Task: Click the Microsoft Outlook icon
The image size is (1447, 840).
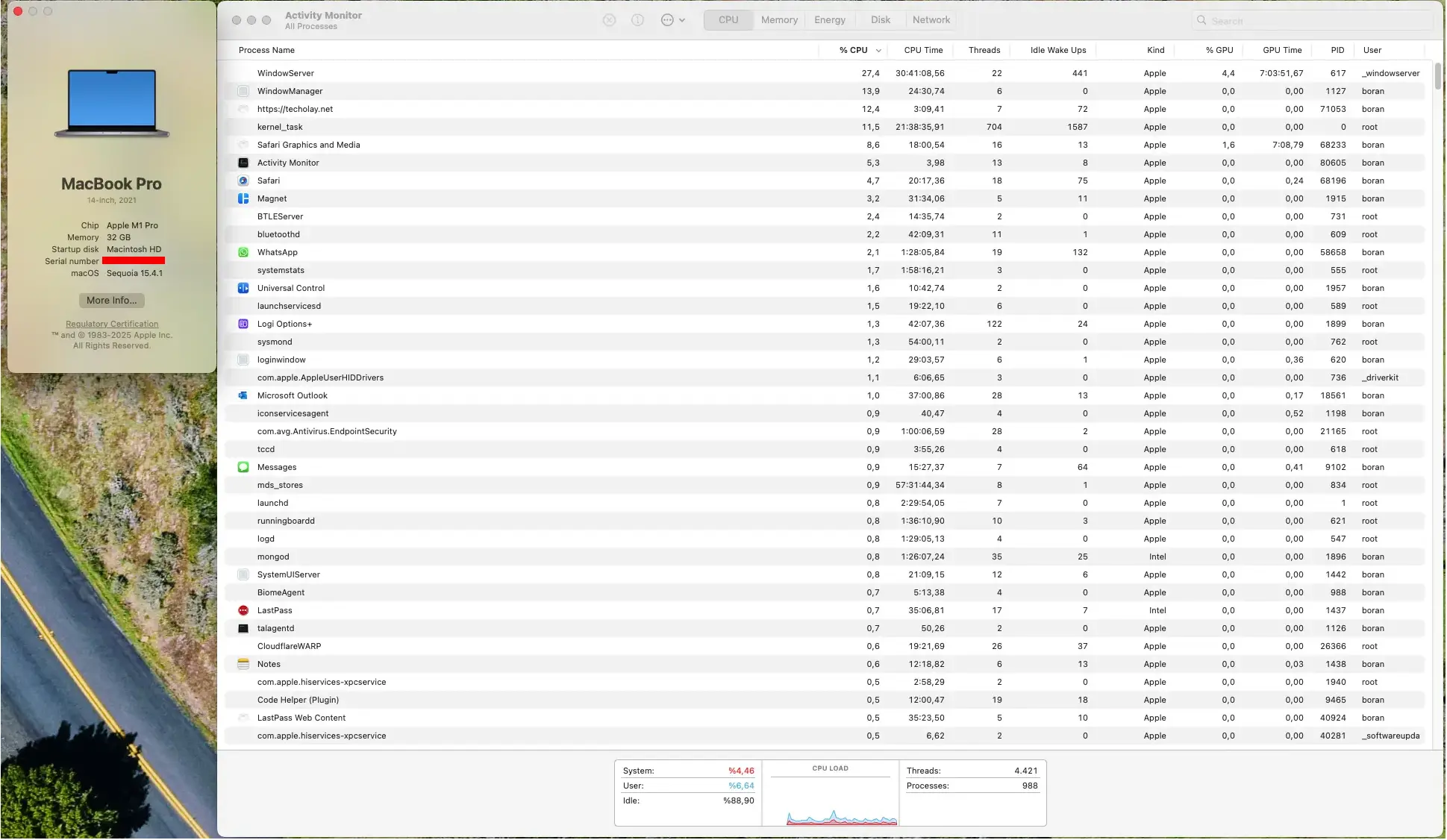Action: [243, 395]
